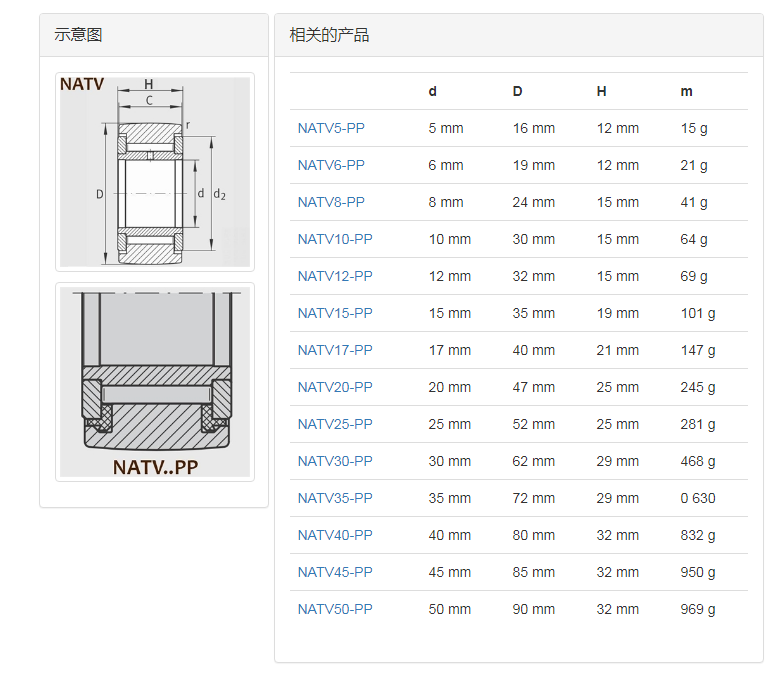Open the NATV5-PP product link
The image size is (771, 673).
tap(330, 128)
